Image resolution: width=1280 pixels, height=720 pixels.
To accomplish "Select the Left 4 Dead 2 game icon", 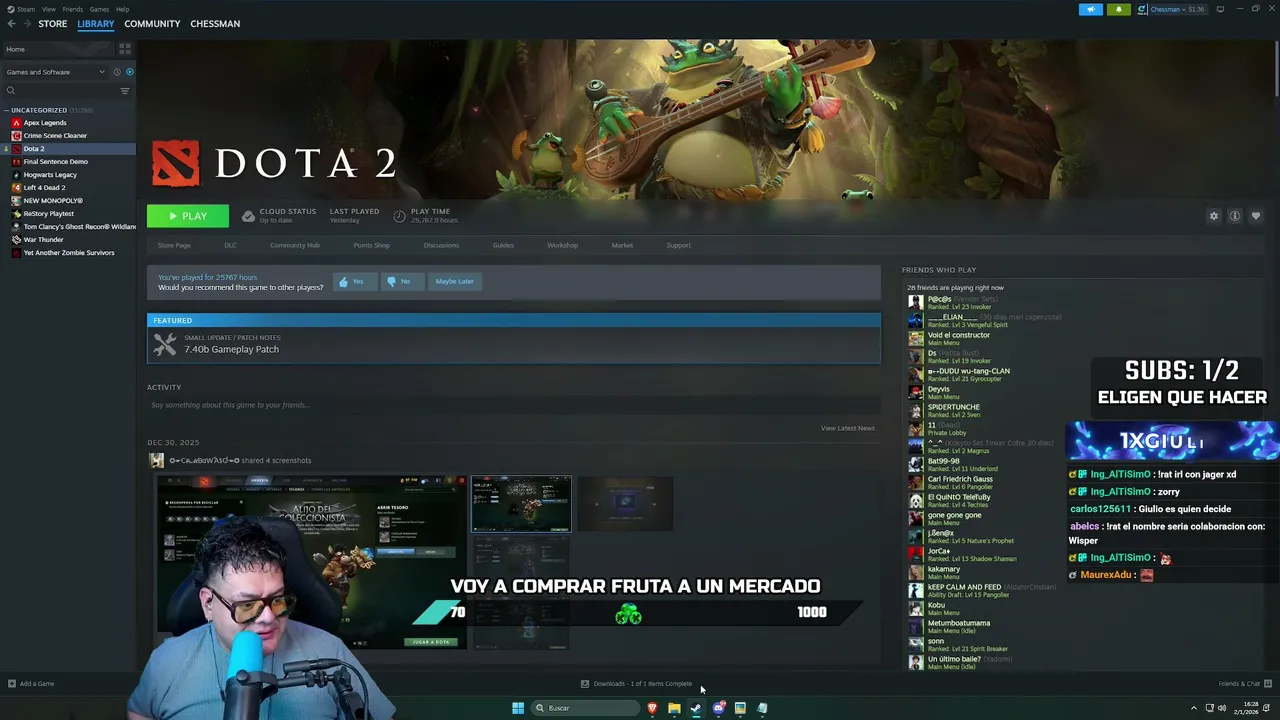I will click(16, 188).
